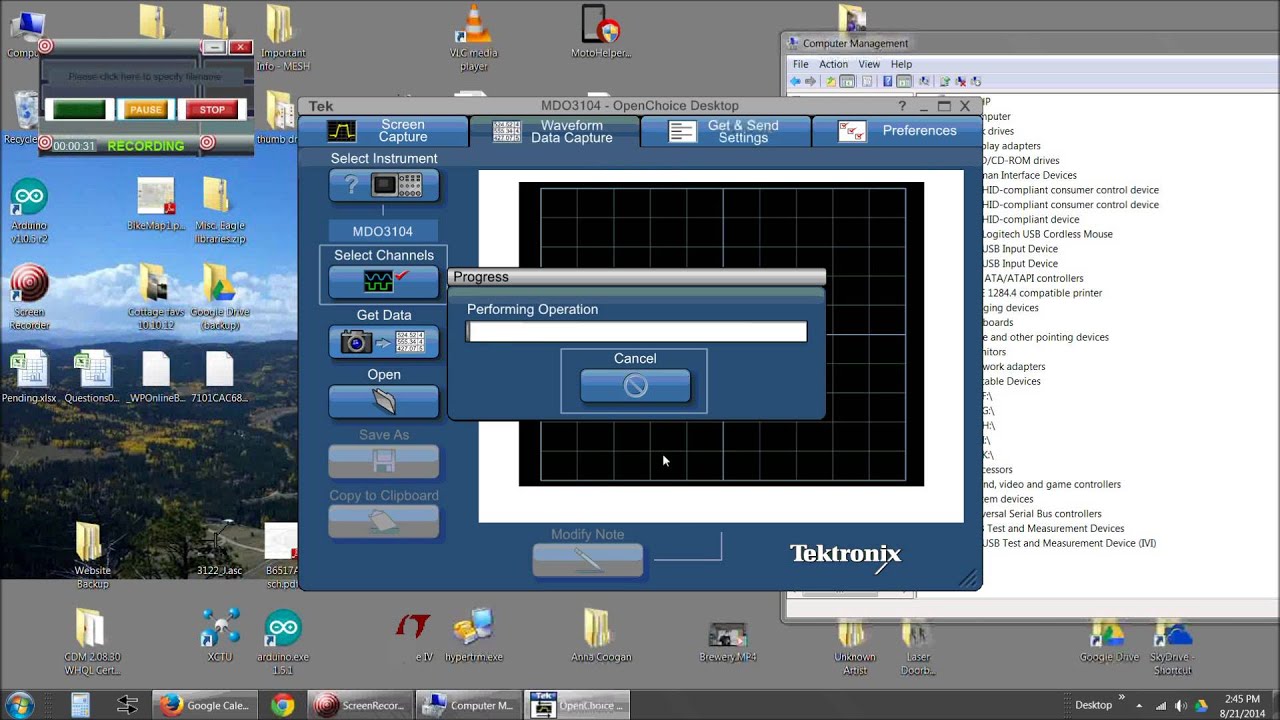Click the MDO3104 instrument label
This screenshot has width=1280, height=720.
pos(383,231)
